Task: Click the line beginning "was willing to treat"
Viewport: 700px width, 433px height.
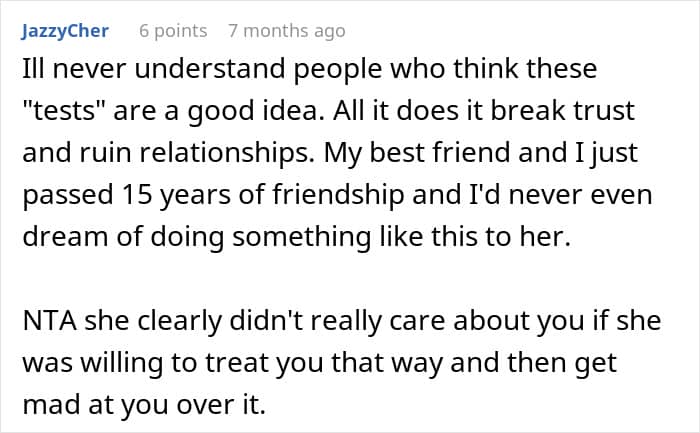Action: point(320,363)
